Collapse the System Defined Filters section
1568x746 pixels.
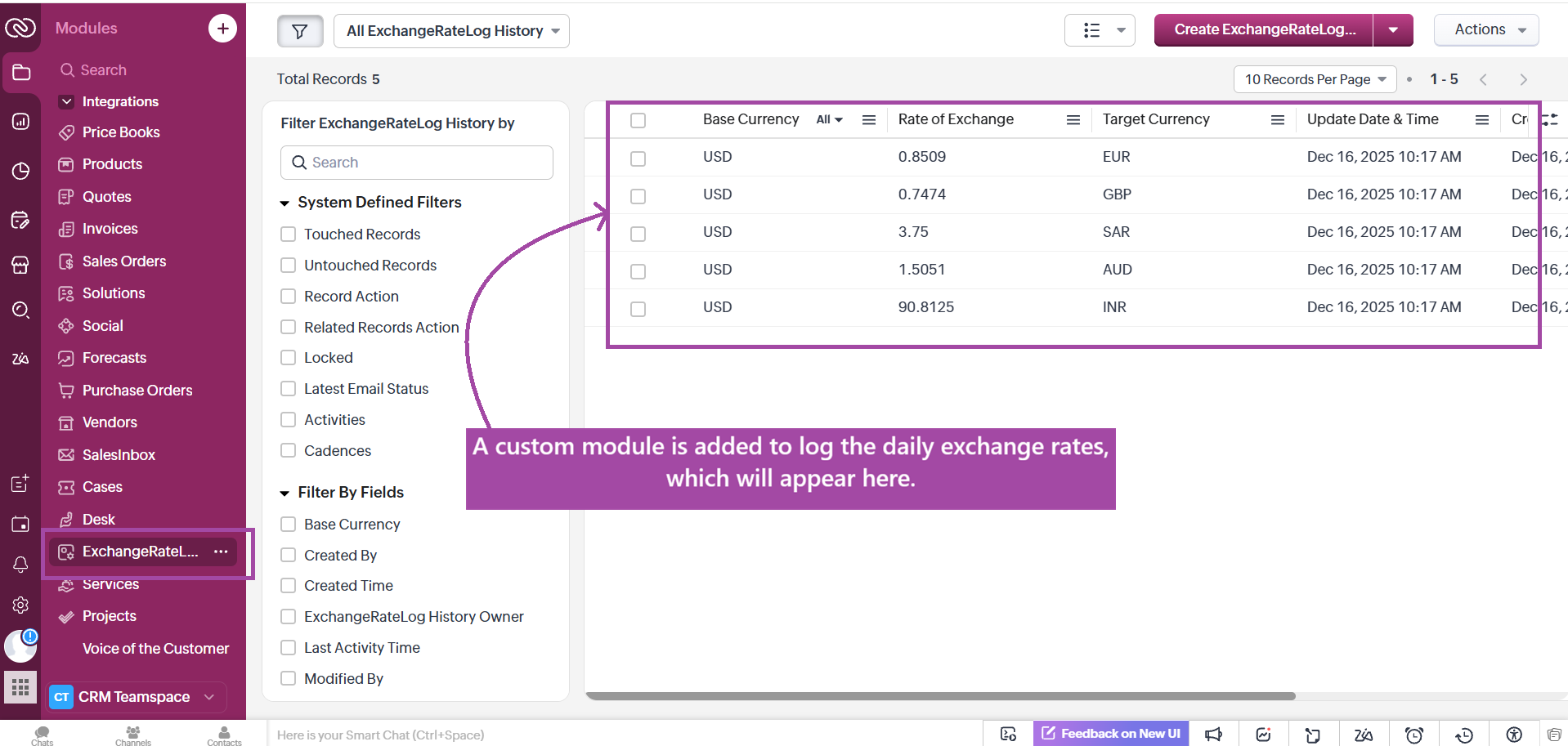285,203
